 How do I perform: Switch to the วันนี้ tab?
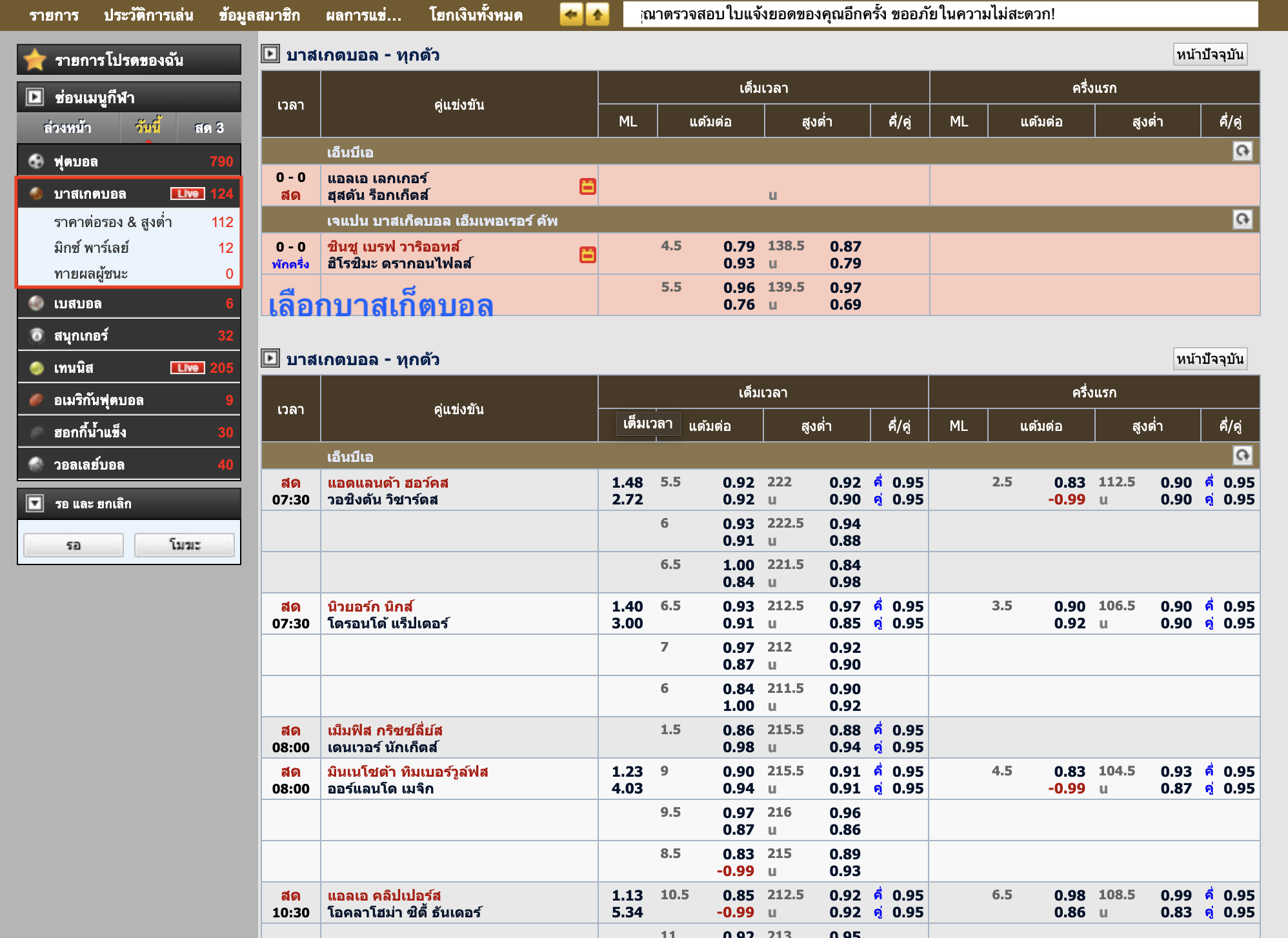click(148, 127)
